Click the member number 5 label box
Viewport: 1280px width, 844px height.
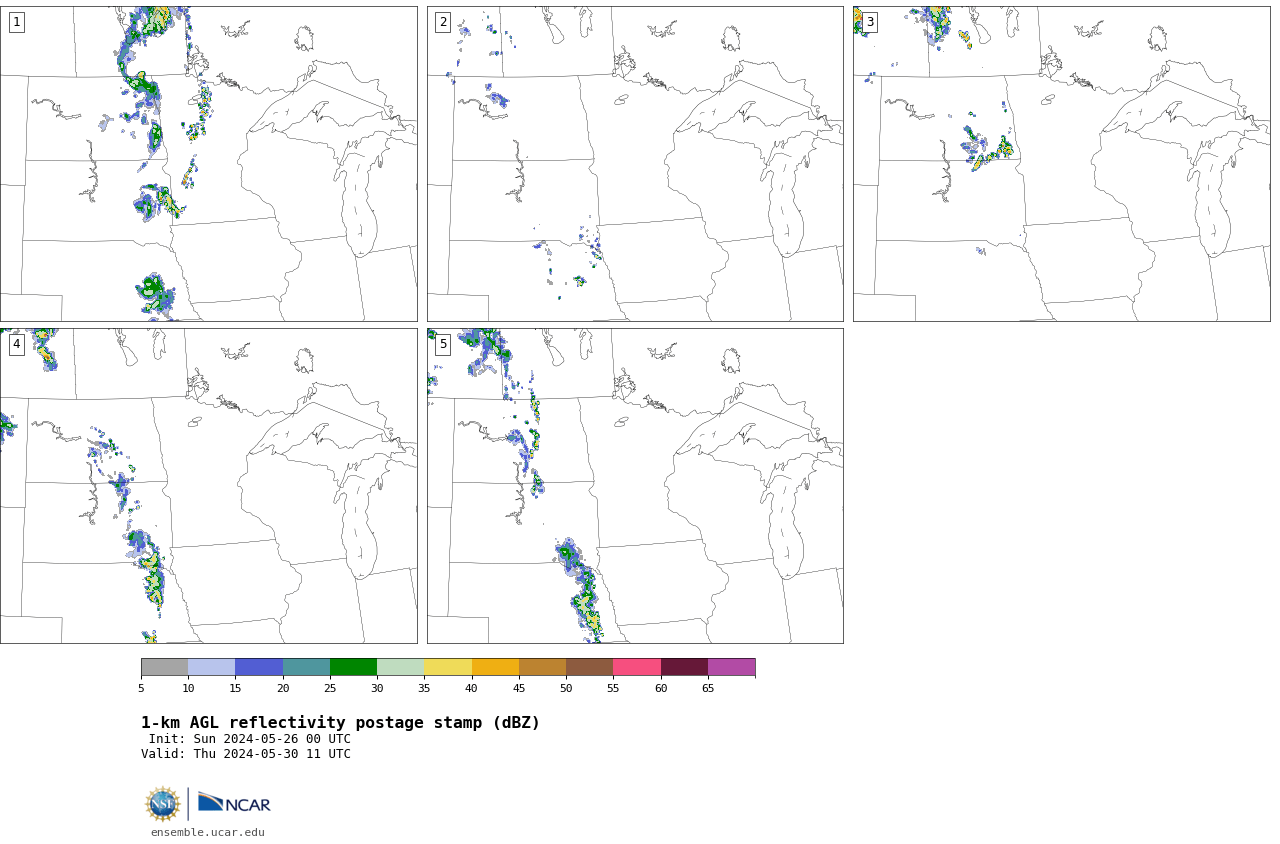coord(443,344)
